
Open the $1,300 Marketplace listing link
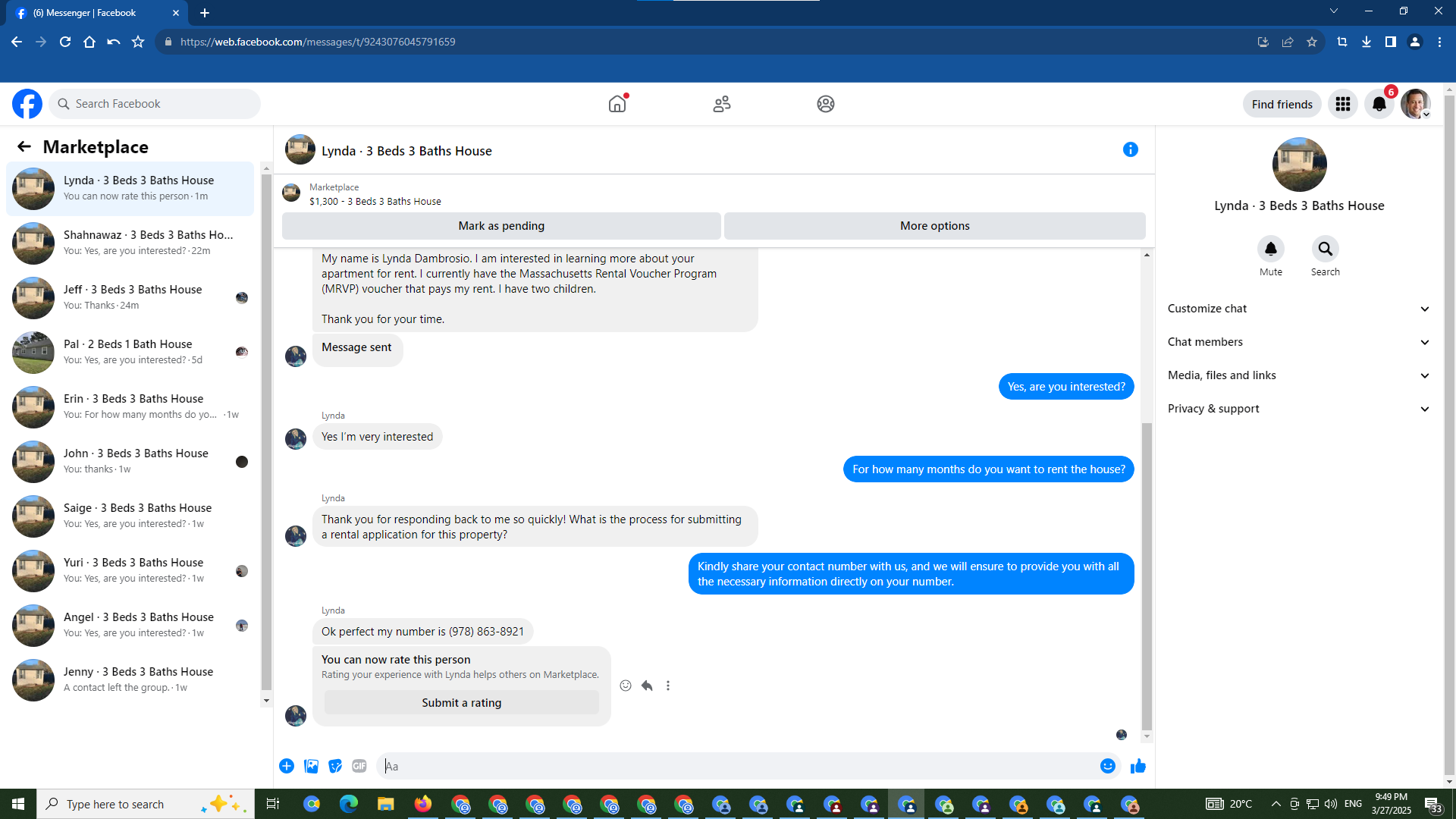tap(375, 201)
